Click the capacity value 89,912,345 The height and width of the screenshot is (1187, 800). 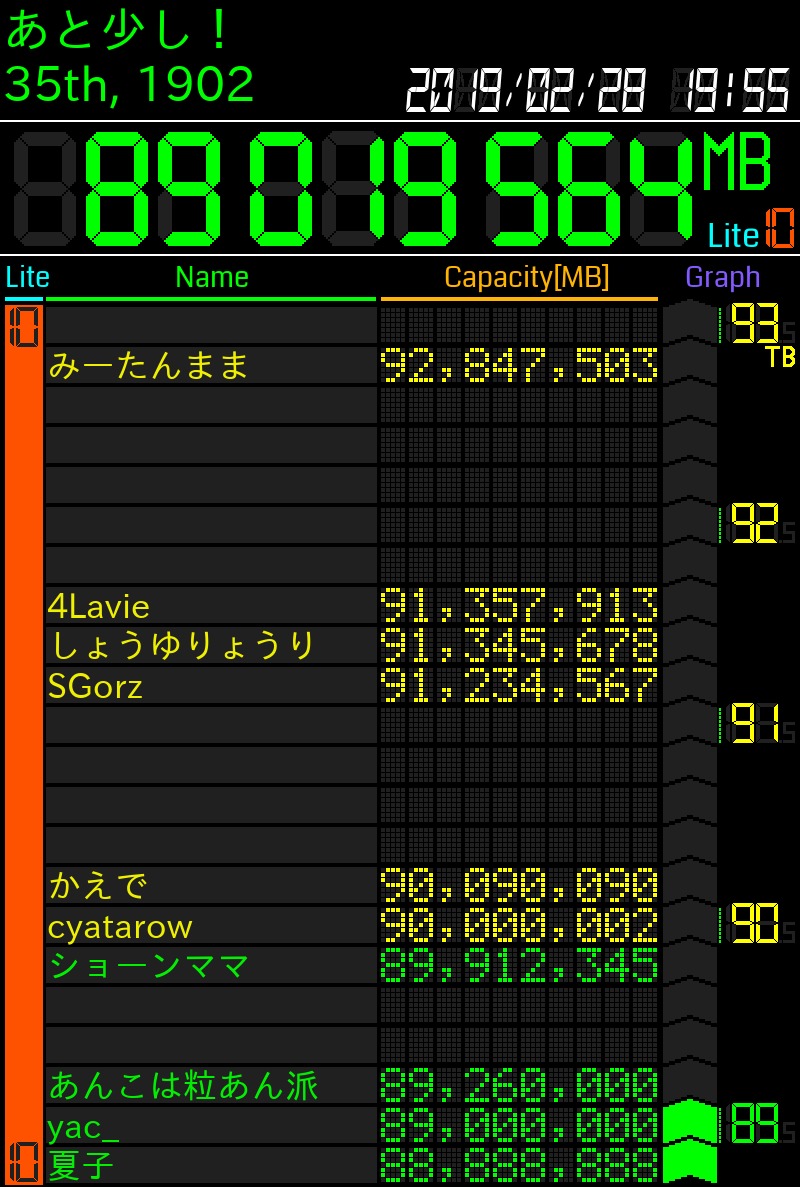pos(519,967)
